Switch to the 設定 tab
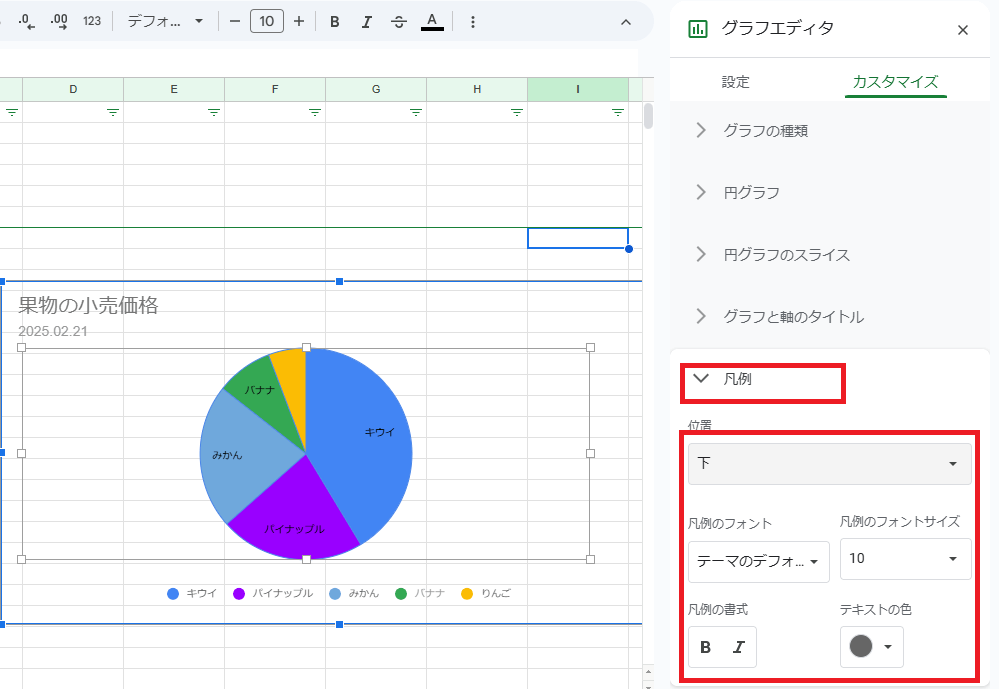This screenshot has height=689, width=999. (735, 82)
